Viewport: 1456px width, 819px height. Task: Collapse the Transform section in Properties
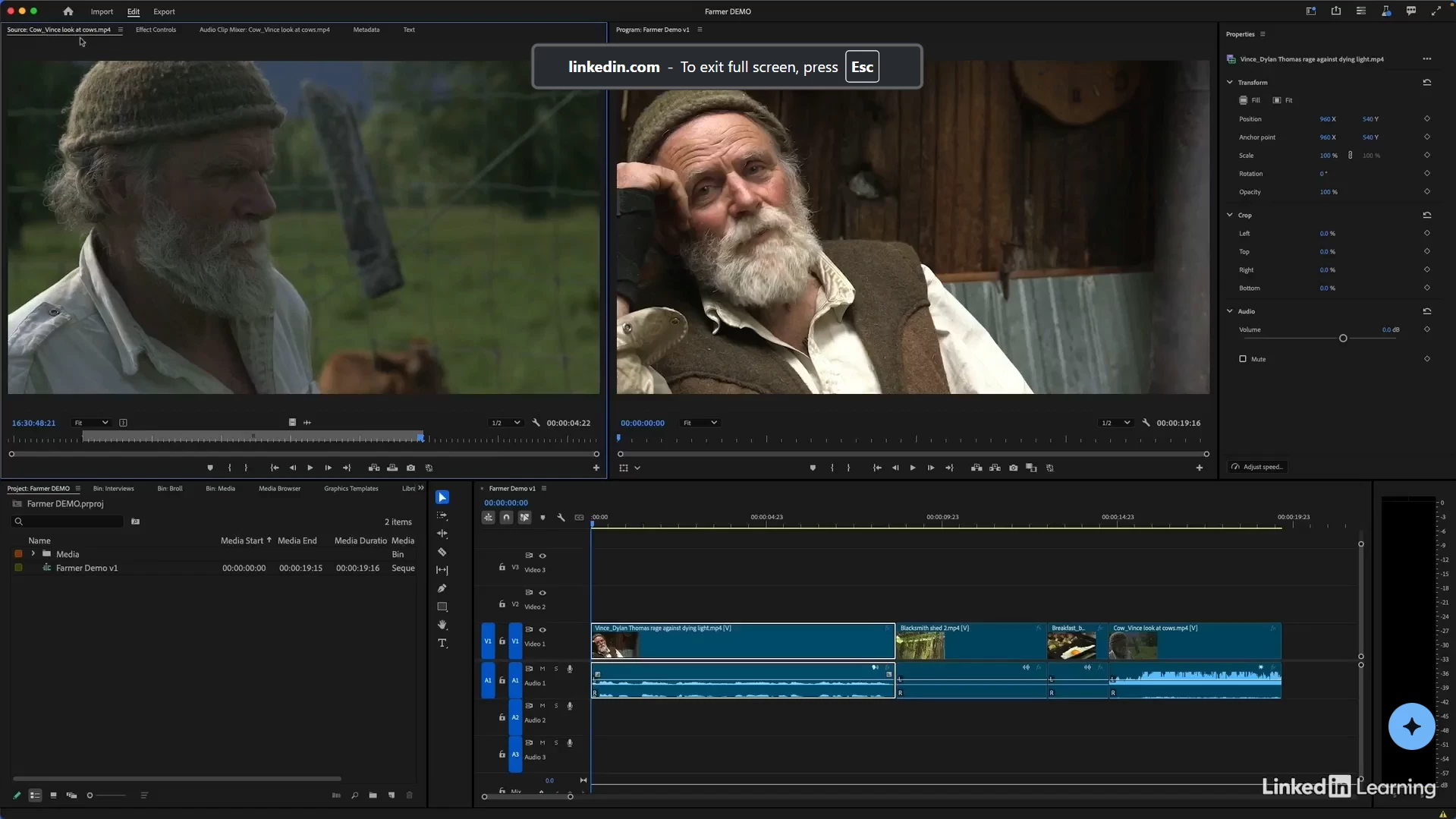click(1230, 82)
